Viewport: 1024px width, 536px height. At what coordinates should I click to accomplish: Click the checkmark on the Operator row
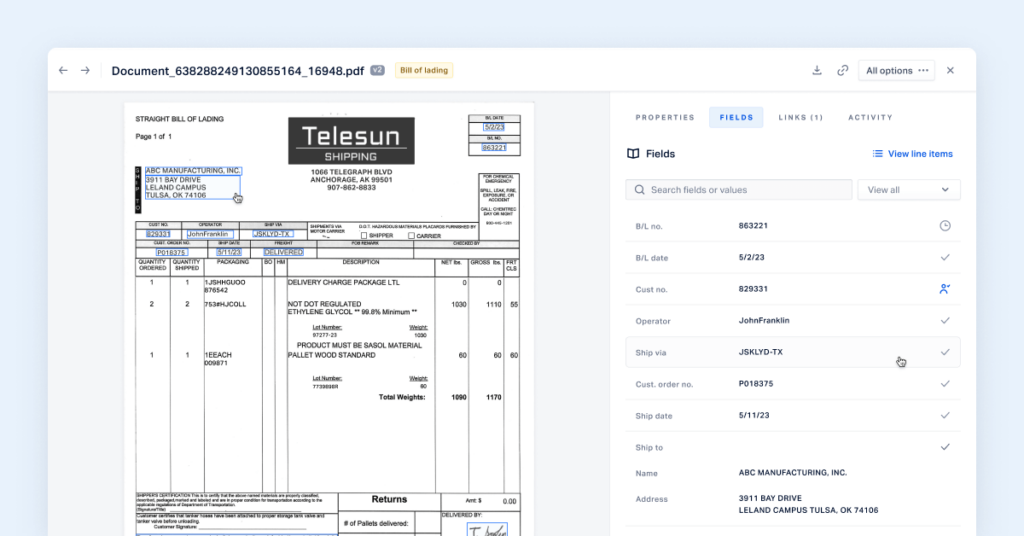[x=945, y=321]
